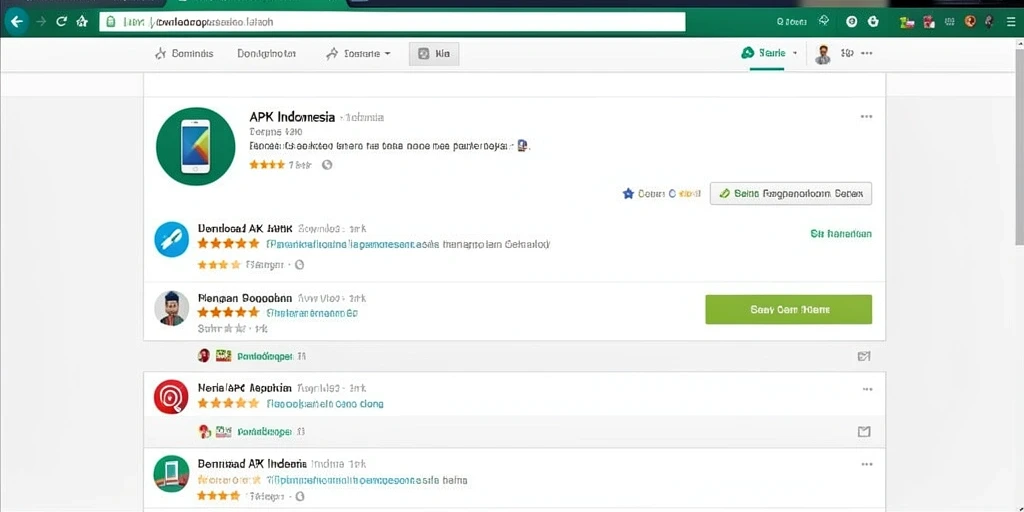The width and height of the screenshot is (1024, 512).
Task: Click the green Saay Cam button
Action: coord(788,310)
